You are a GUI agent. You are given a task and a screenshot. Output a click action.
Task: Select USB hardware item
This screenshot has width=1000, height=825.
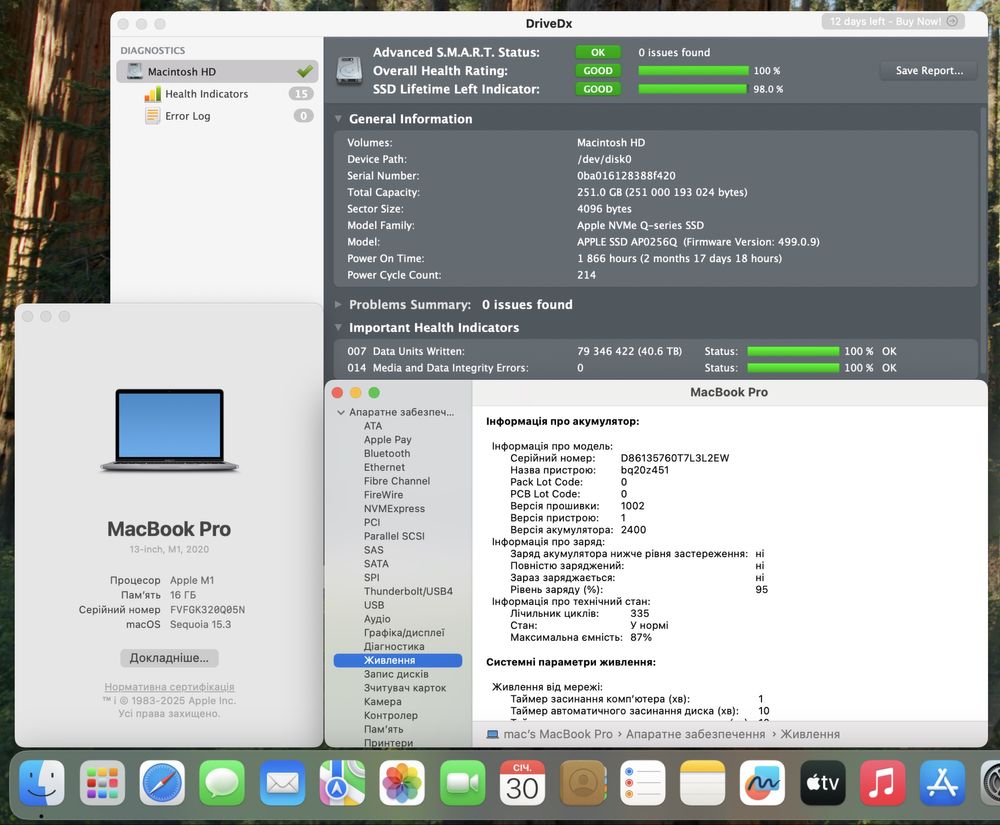coord(374,605)
